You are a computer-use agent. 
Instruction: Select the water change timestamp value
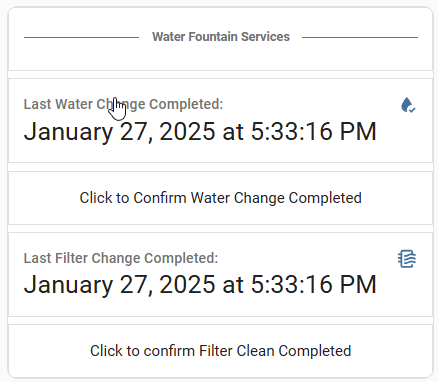200,132
